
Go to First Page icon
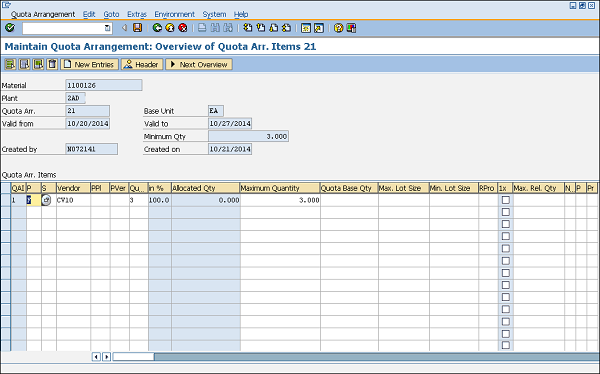248,28
